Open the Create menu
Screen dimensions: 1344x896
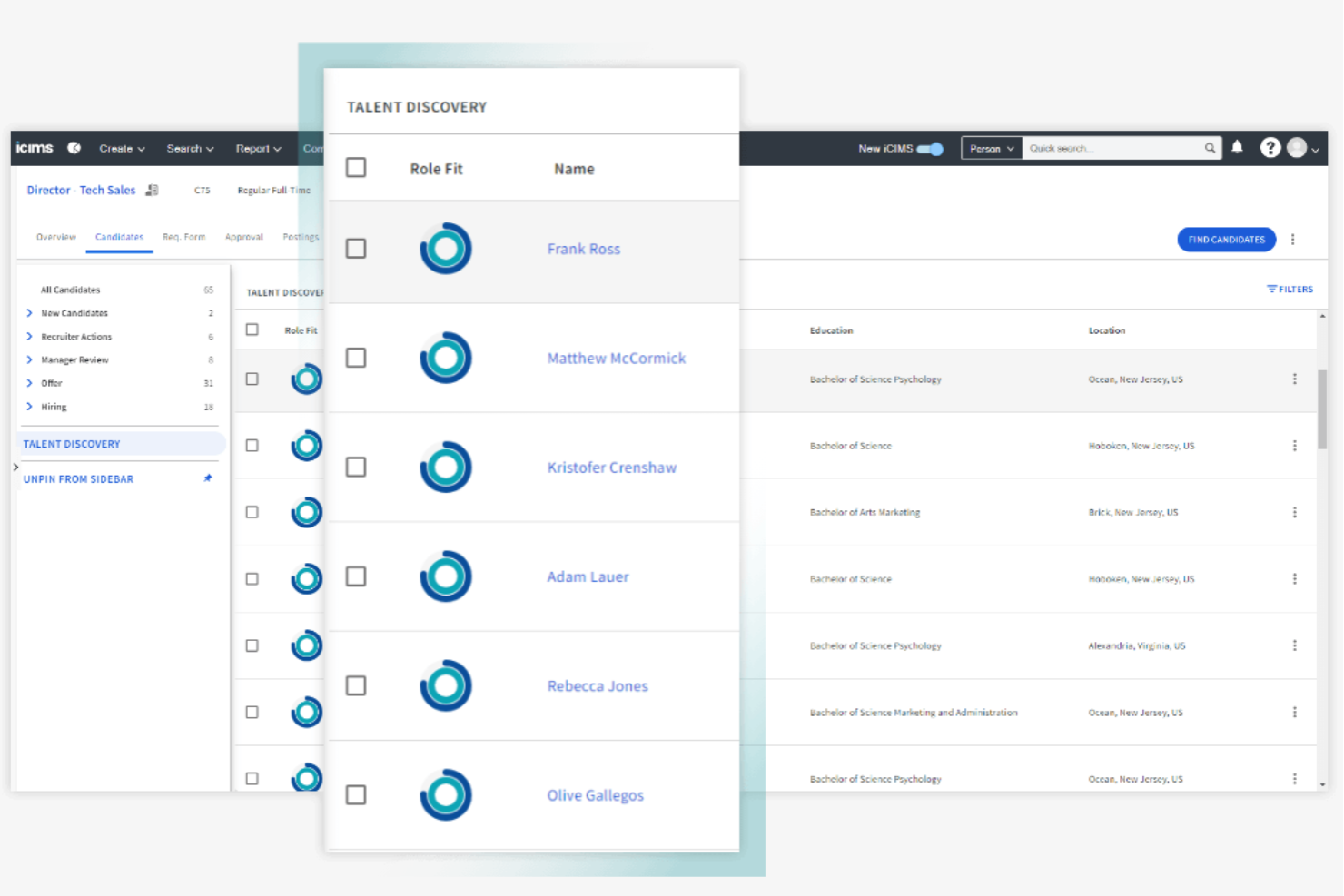pyautogui.click(x=120, y=148)
